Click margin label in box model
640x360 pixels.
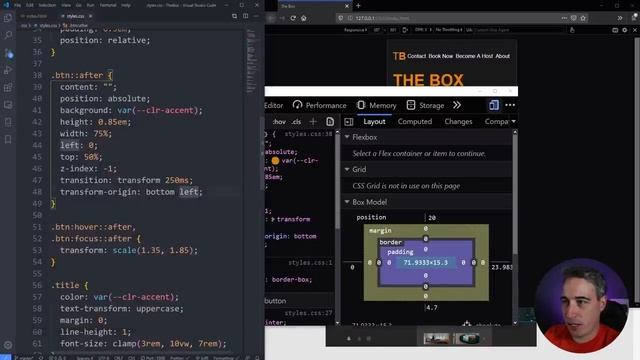[x=380, y=231]
